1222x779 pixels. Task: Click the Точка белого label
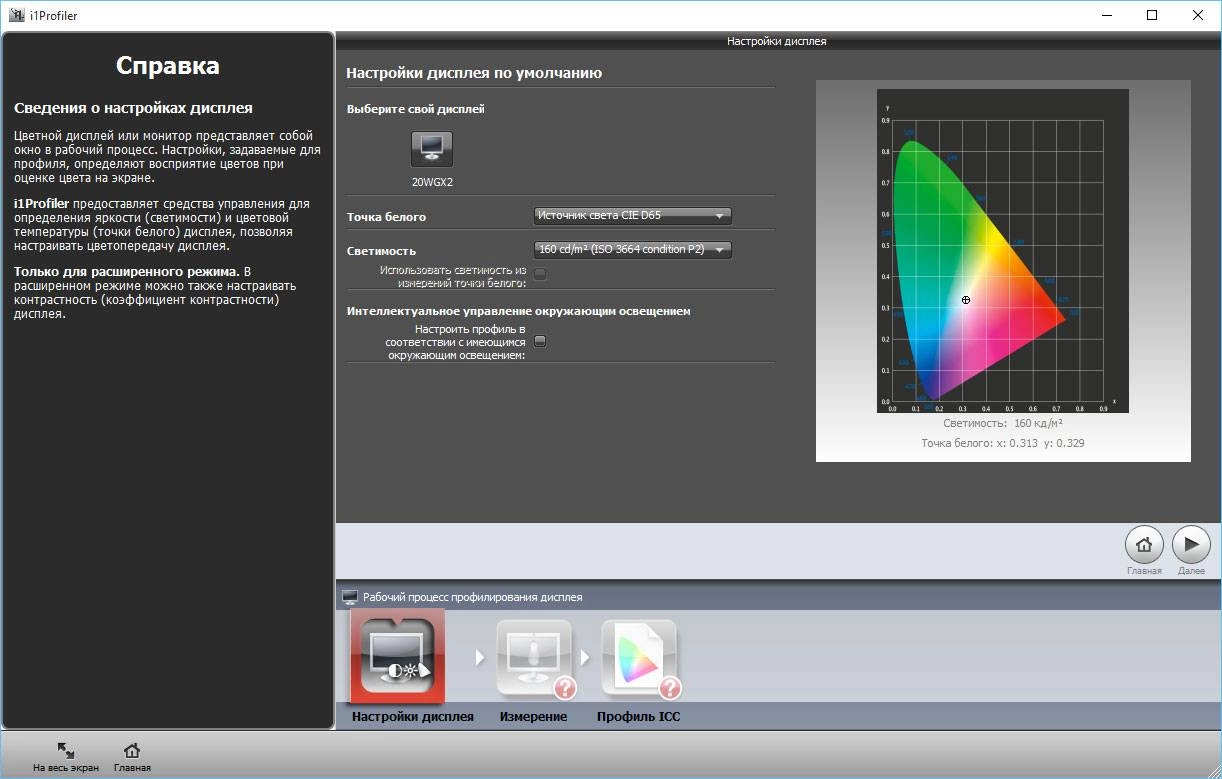click(x=386, y=217)
